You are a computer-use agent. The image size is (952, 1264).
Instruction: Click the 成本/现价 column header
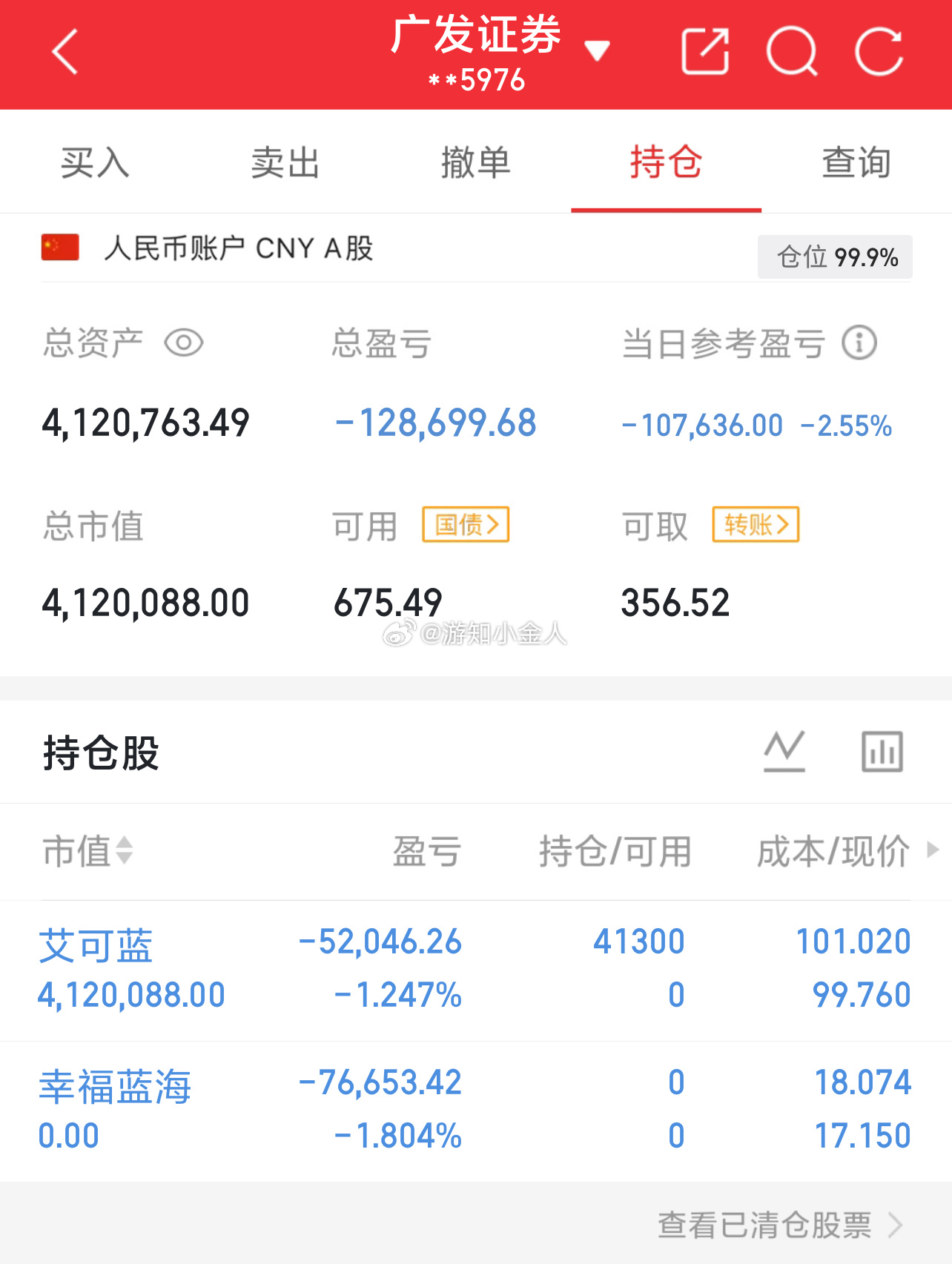(833, 851)
